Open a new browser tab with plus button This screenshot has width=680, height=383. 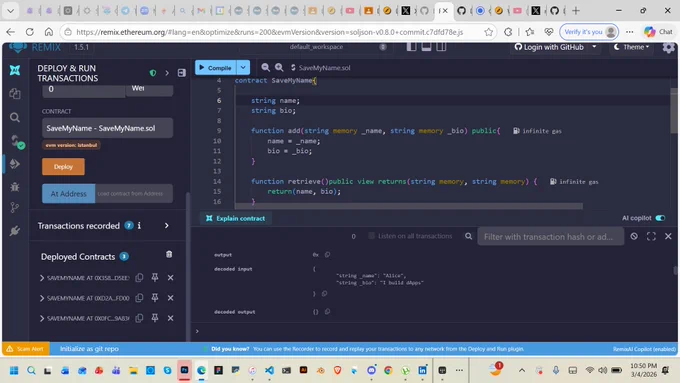tap(576, 11)
